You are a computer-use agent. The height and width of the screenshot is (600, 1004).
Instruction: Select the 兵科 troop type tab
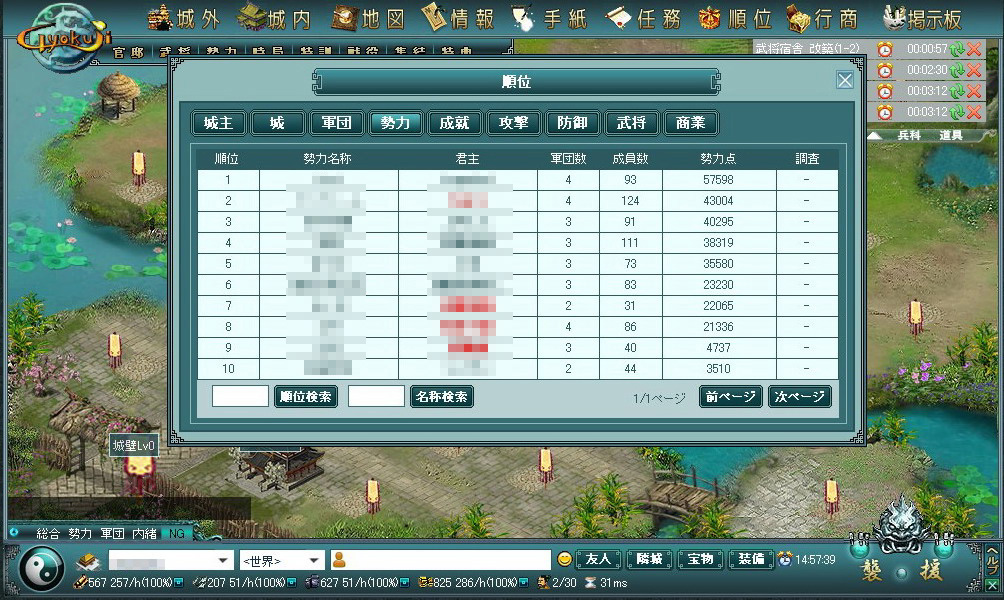tap(909, 135)
